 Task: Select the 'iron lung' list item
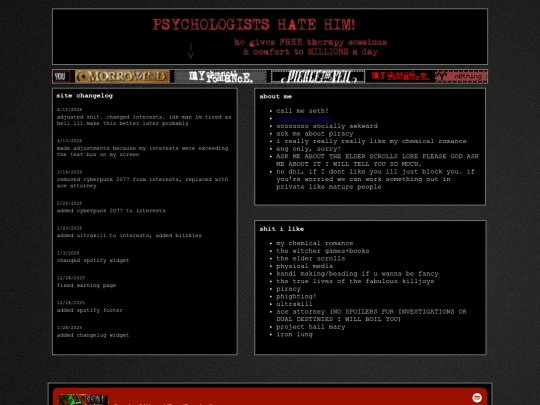click(294, 334)
